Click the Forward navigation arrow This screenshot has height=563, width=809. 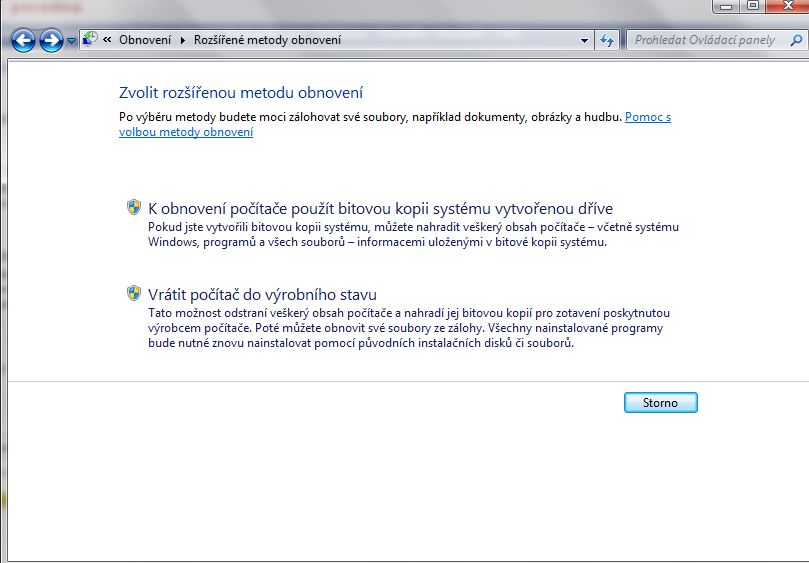[52, 40]
